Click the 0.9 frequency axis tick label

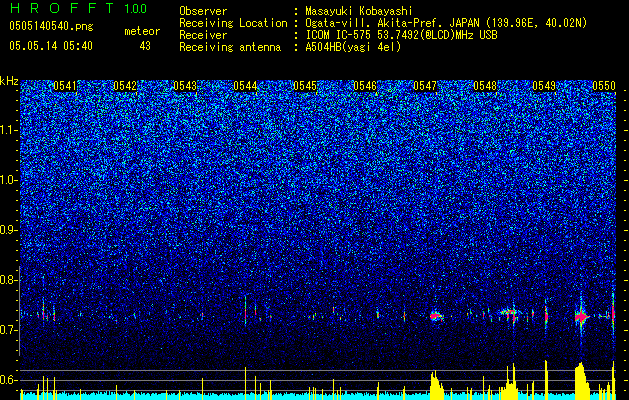[x=9, y=230]
